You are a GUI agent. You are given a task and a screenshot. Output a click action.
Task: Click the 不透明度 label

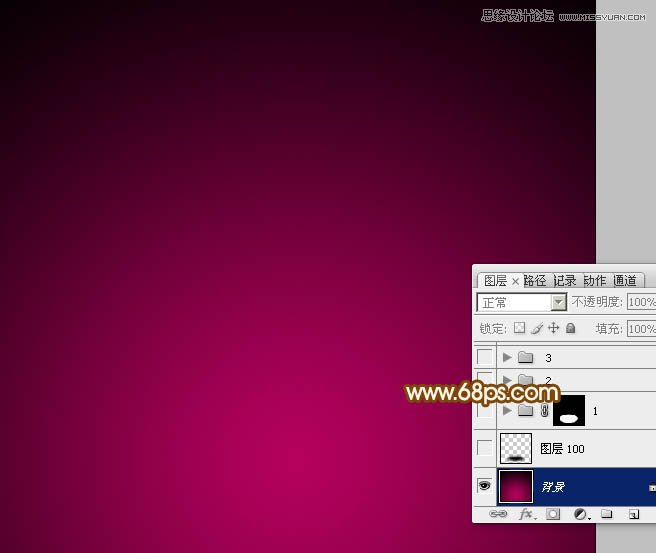(597, 302)
